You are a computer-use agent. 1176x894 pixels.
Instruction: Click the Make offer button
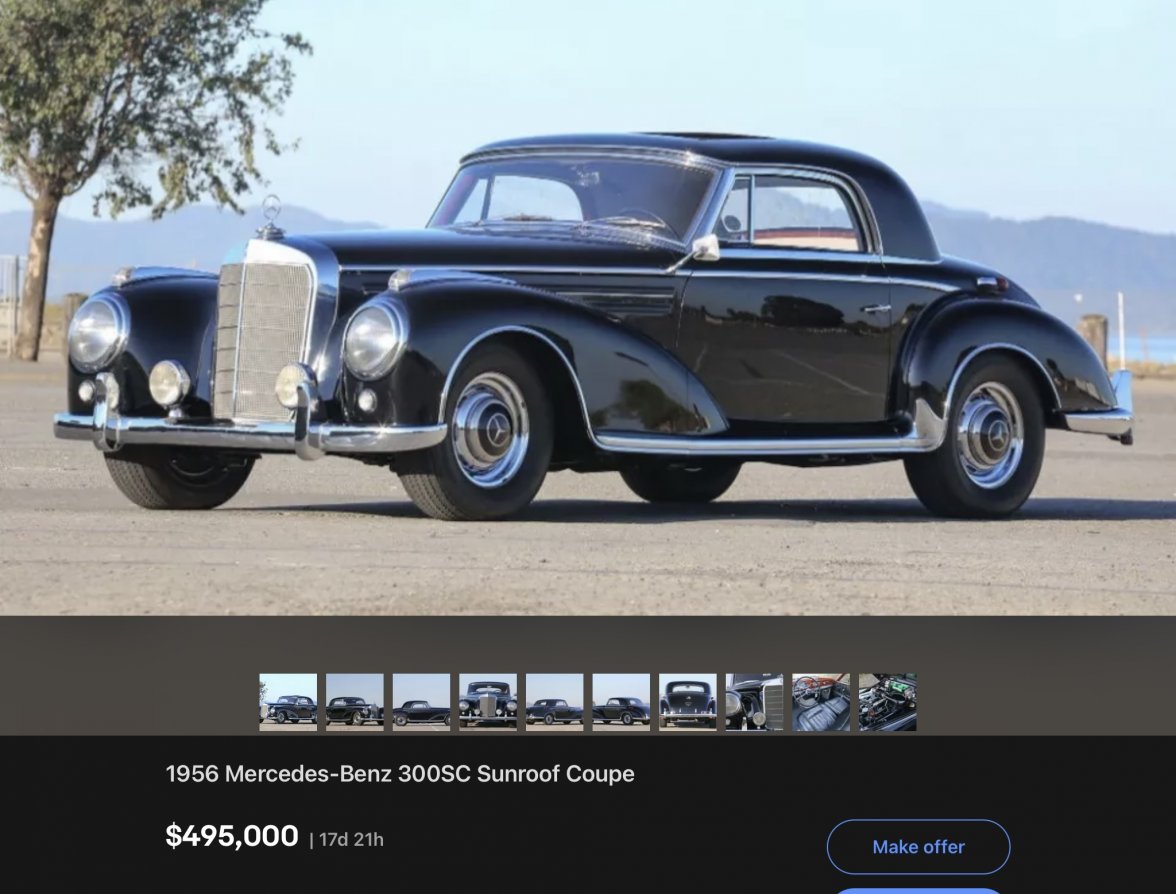point(919,847)
